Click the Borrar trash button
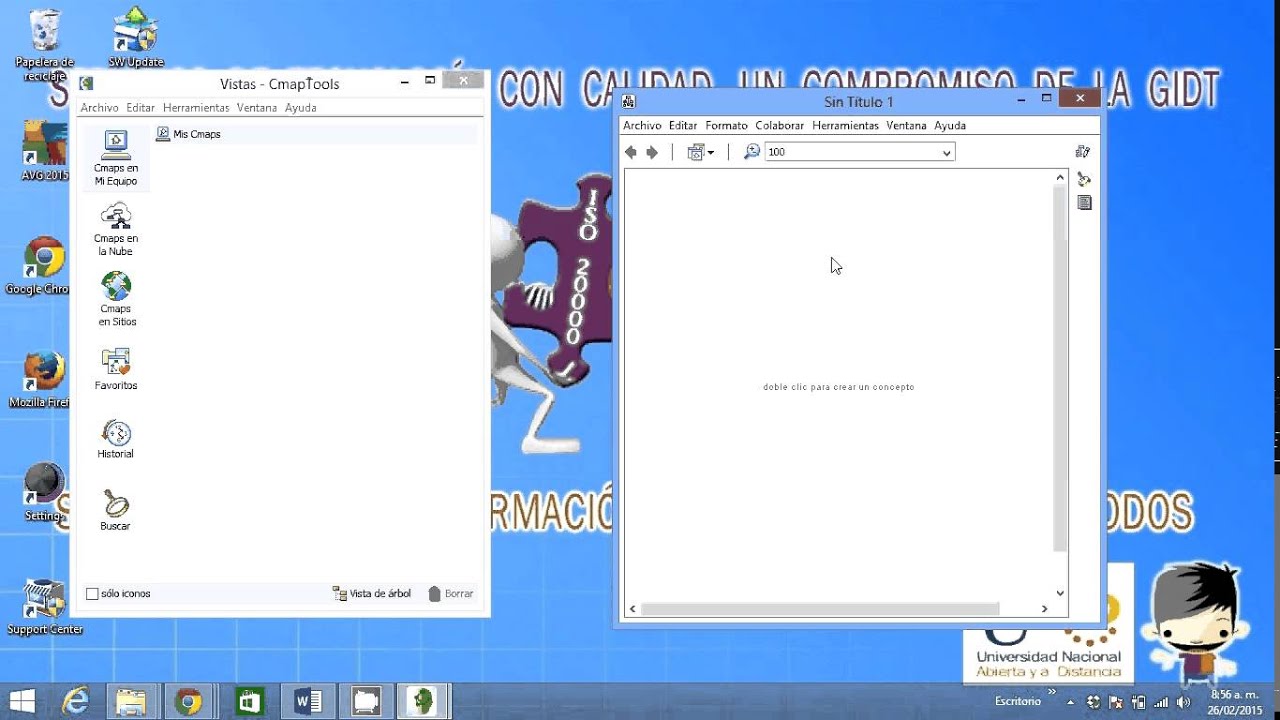Screen dimensions: 1280x720 (450, 594)
